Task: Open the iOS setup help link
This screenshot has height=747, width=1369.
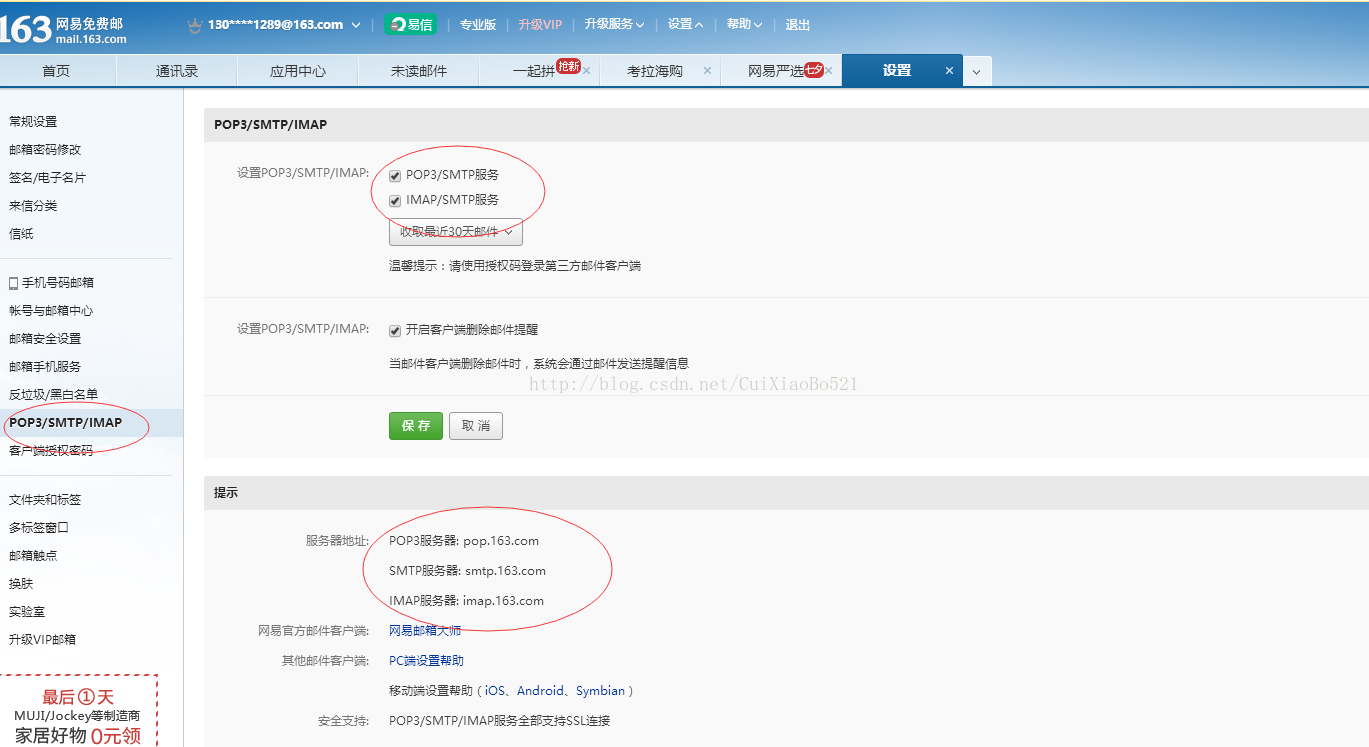Action: (495, 691)
